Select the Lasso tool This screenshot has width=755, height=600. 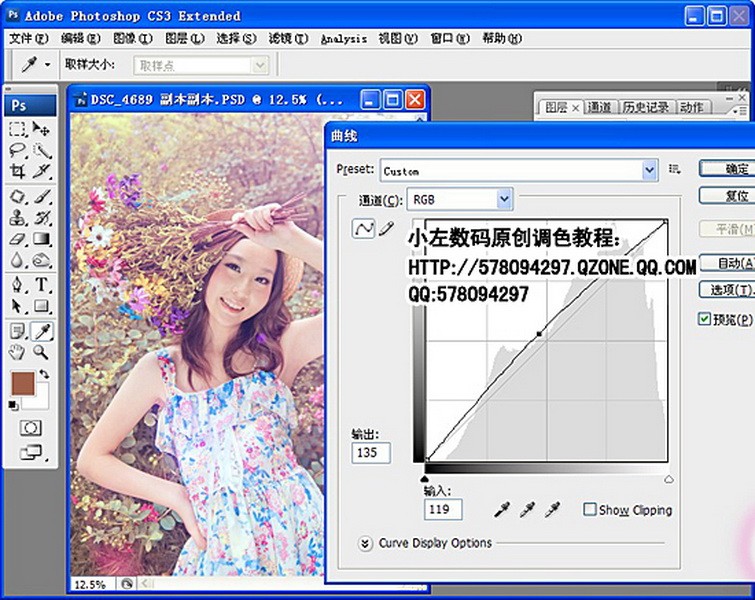pyautogui.click(x=17, y=150)
